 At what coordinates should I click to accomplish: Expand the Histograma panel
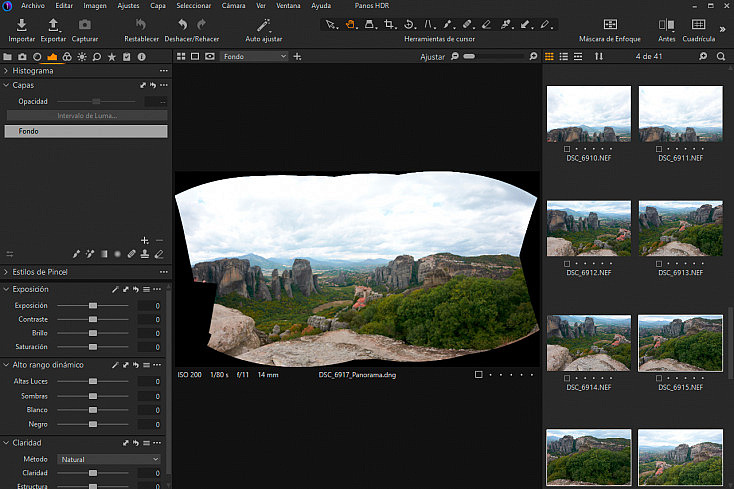6,71
